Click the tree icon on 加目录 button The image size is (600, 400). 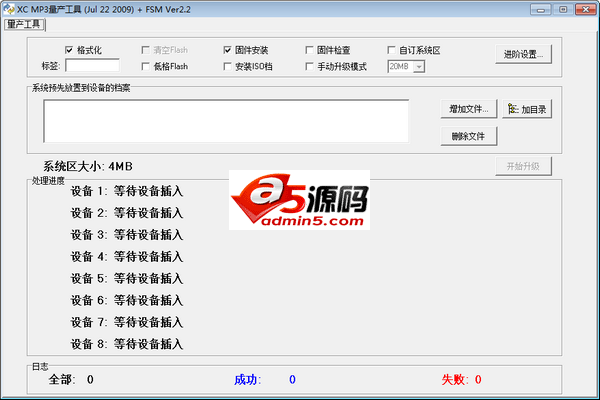513,109
